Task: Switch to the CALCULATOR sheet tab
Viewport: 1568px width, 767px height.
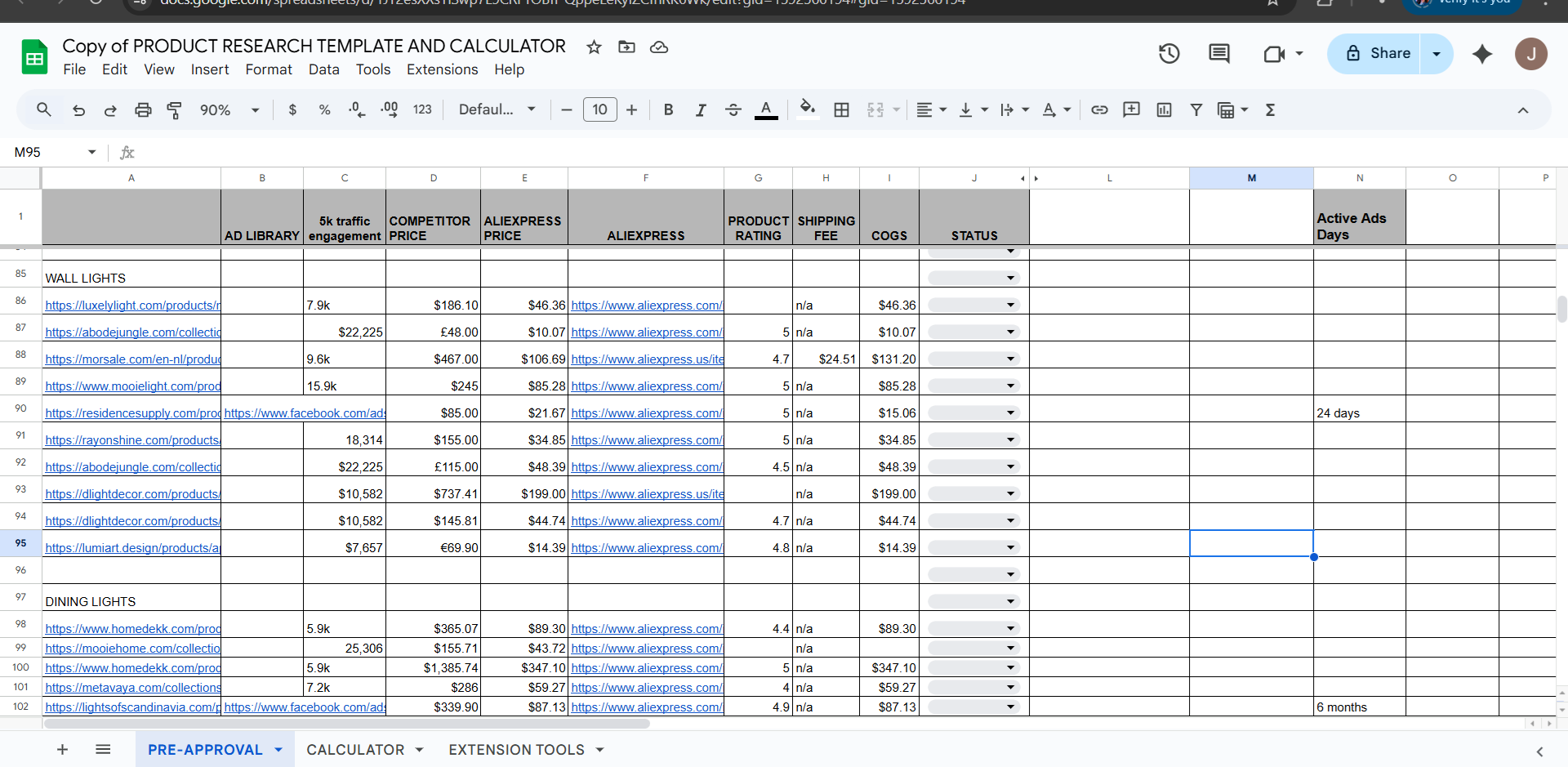Action: [x=355, y=750]
